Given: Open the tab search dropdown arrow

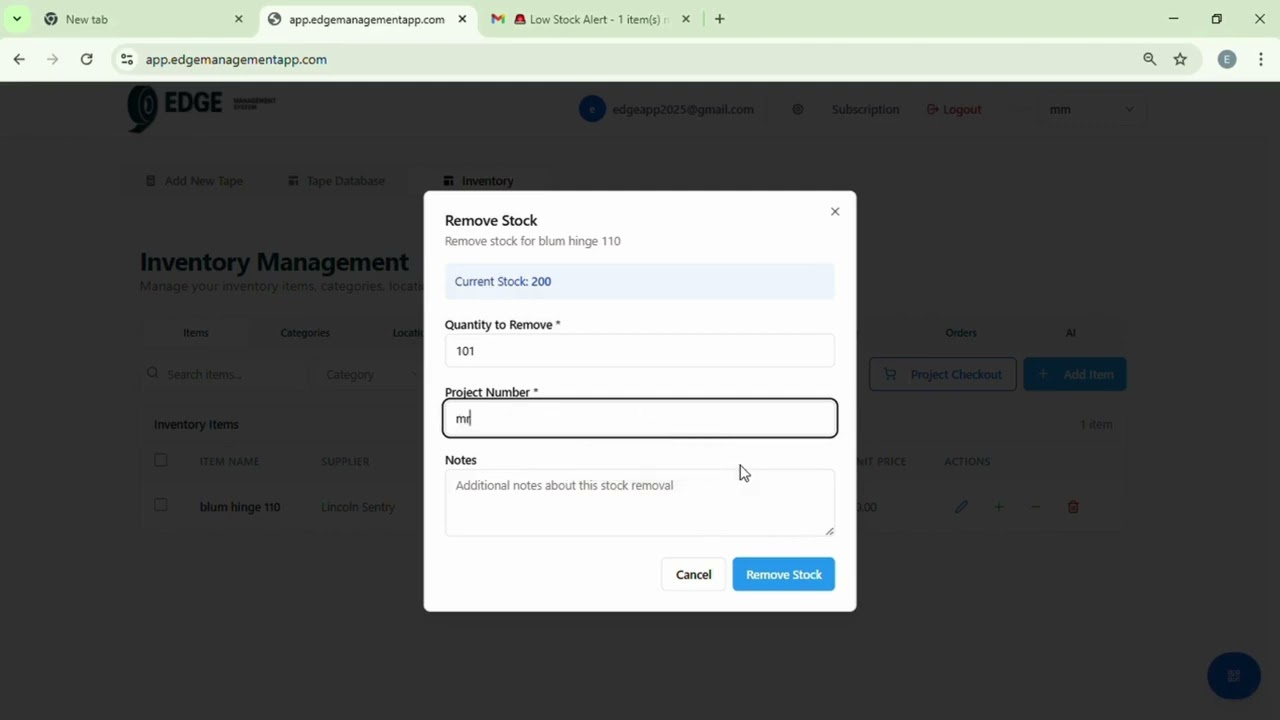Looking at the screenshot, I should click(x=17, y=19).
